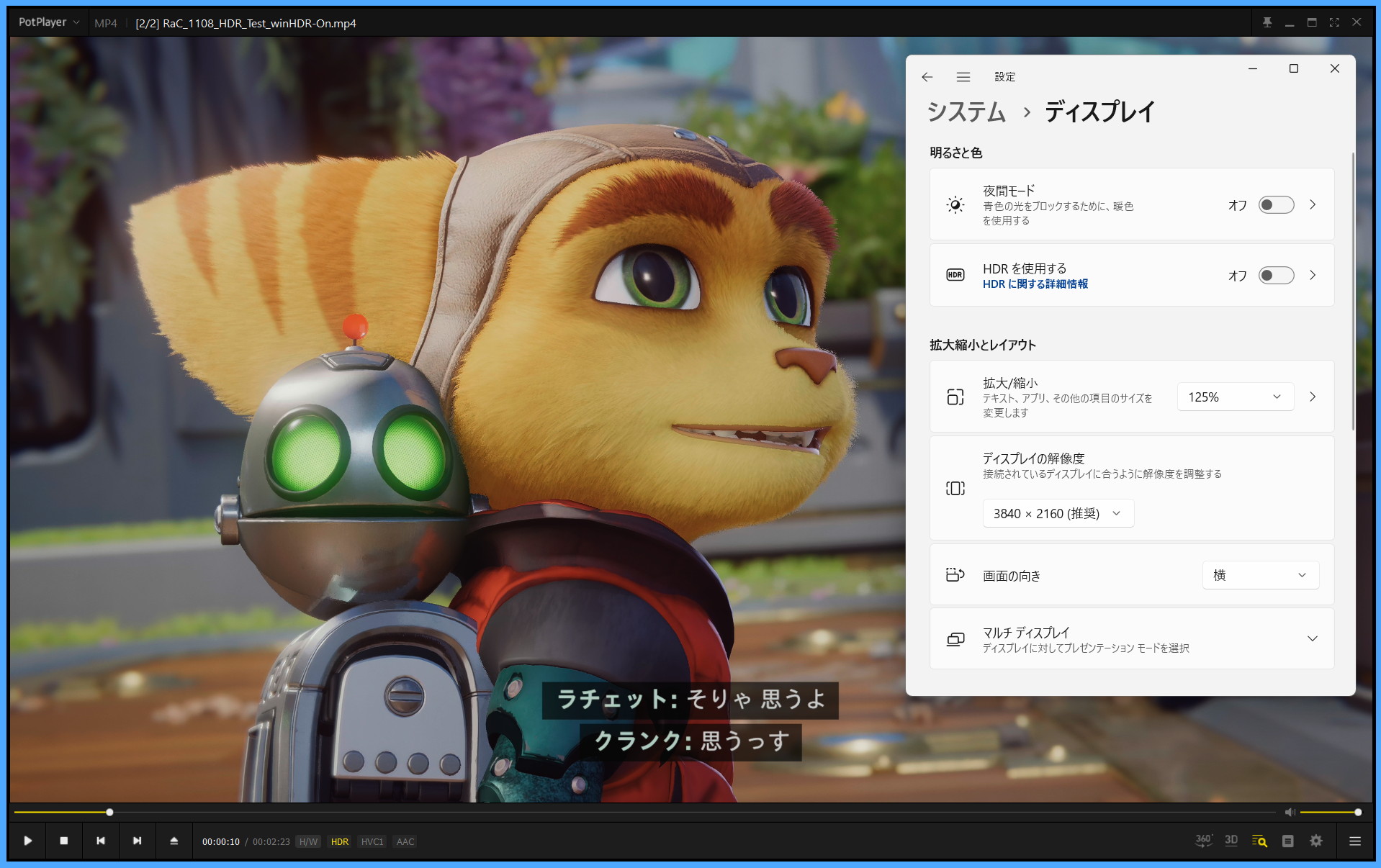1381x868 pixels.
Task: Click the AAC audio codec label
Action: coord(405,841)
